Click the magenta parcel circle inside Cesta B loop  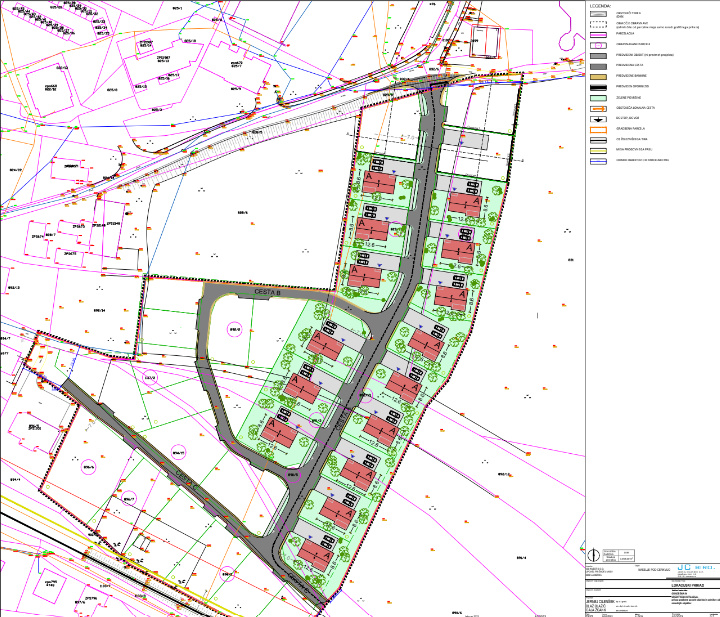point(236,328)
